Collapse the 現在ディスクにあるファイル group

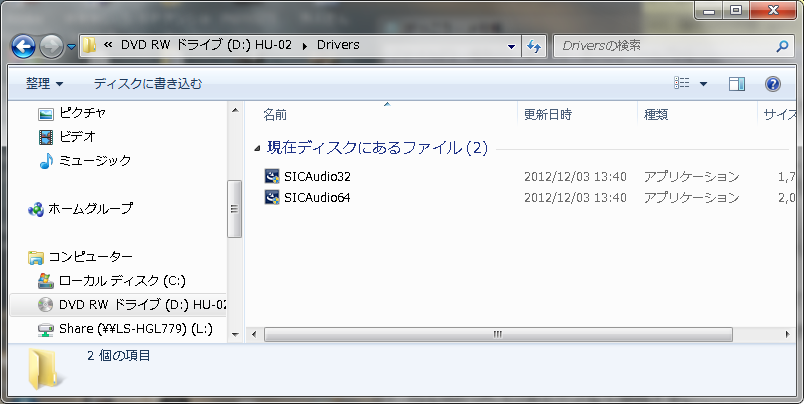click(x=258, y=148)
